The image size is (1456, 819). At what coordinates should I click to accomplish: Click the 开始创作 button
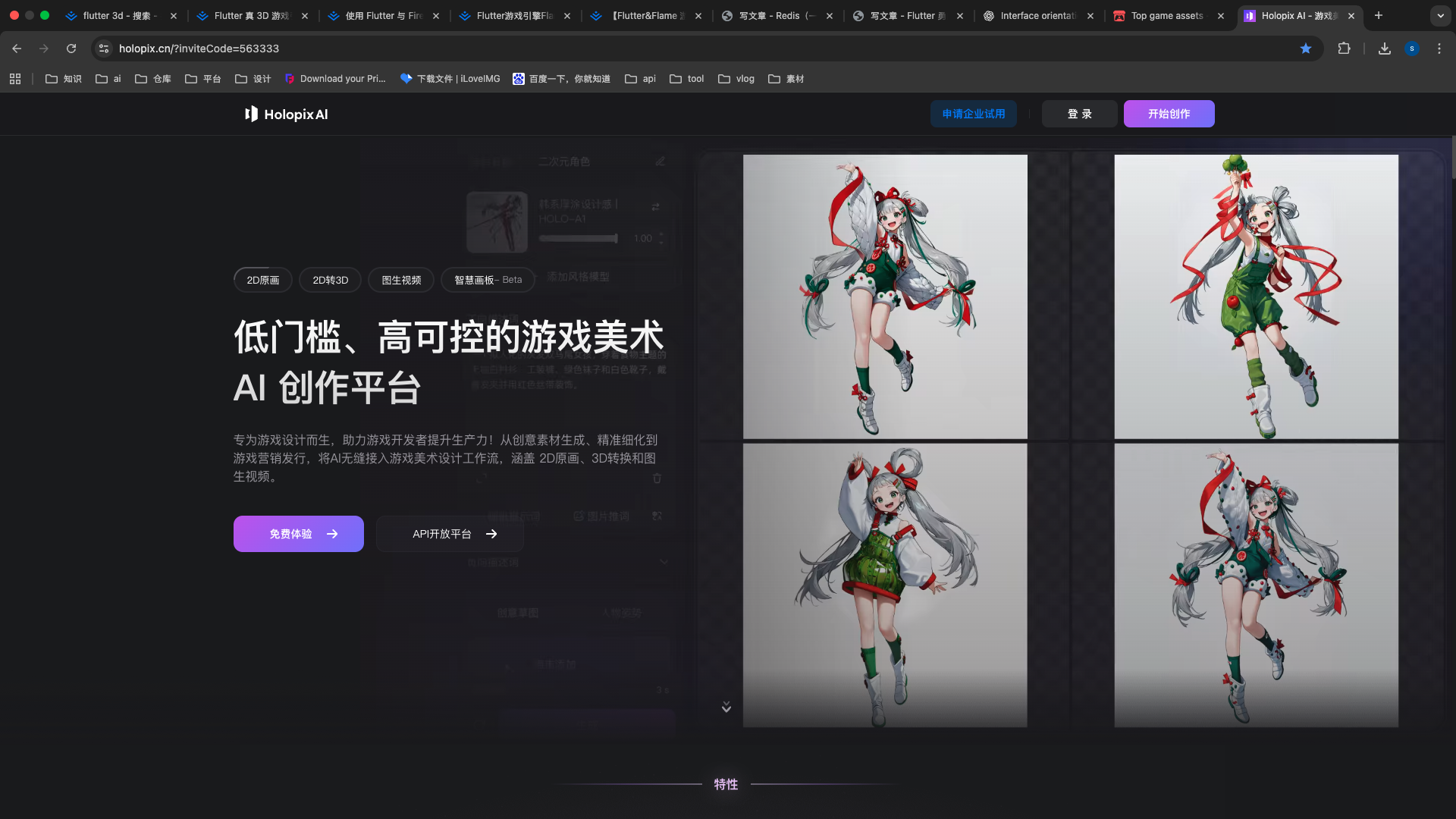[1169, 114]
